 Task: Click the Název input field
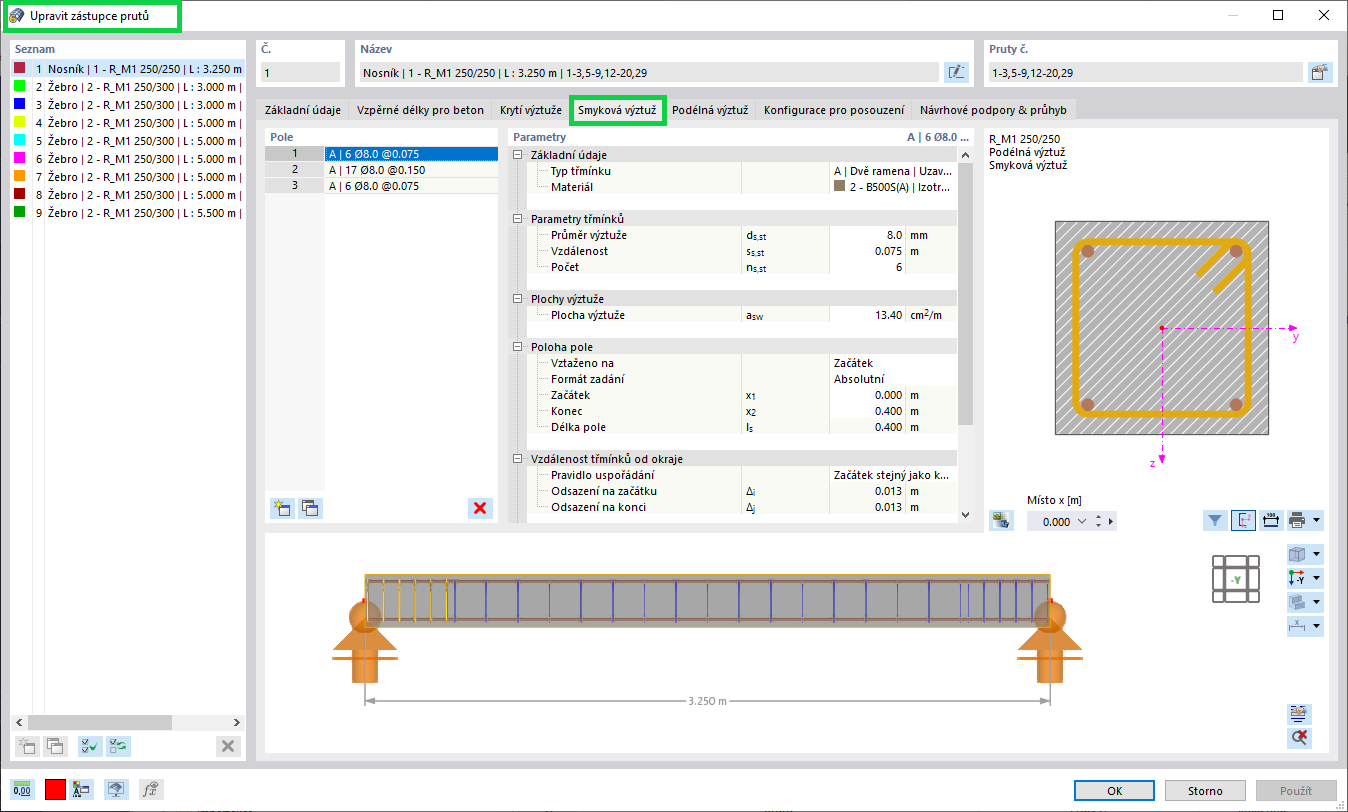click(649, 72)
